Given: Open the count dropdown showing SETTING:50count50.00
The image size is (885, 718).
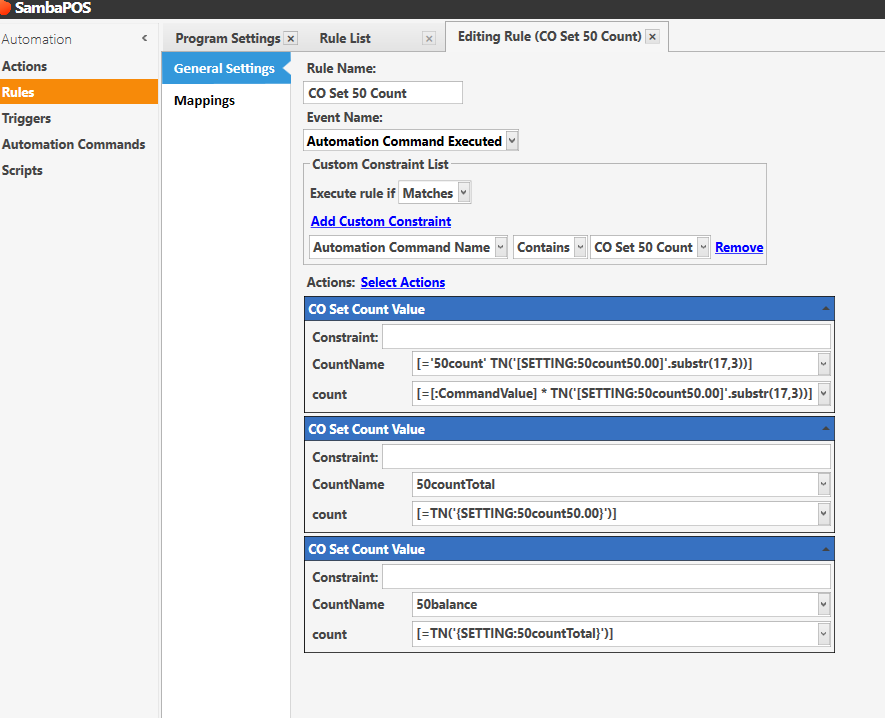Looking at the screenshot, I should [x=823, y=514].
